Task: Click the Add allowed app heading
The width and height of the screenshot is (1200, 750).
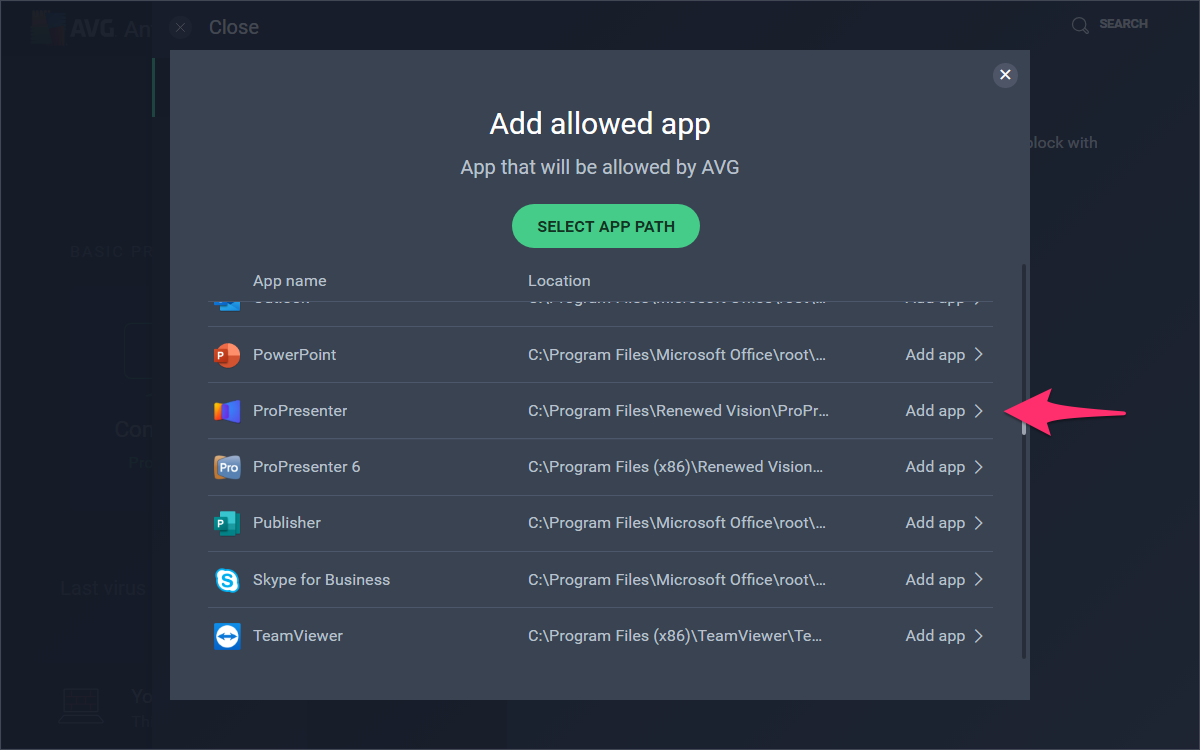Action: point(600,124)
